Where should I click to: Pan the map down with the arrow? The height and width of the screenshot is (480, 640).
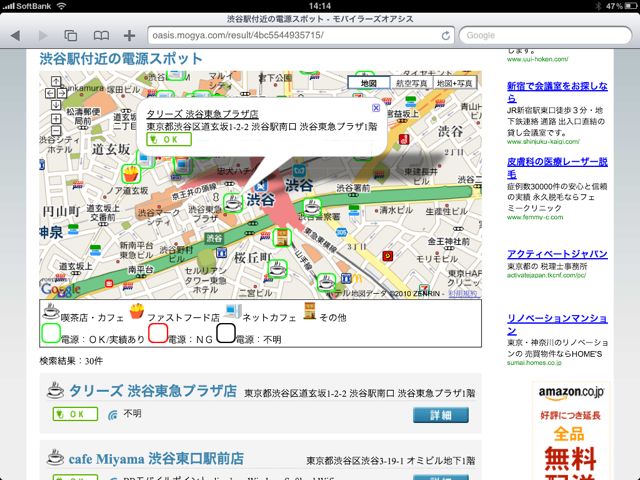tap(56, 105)
